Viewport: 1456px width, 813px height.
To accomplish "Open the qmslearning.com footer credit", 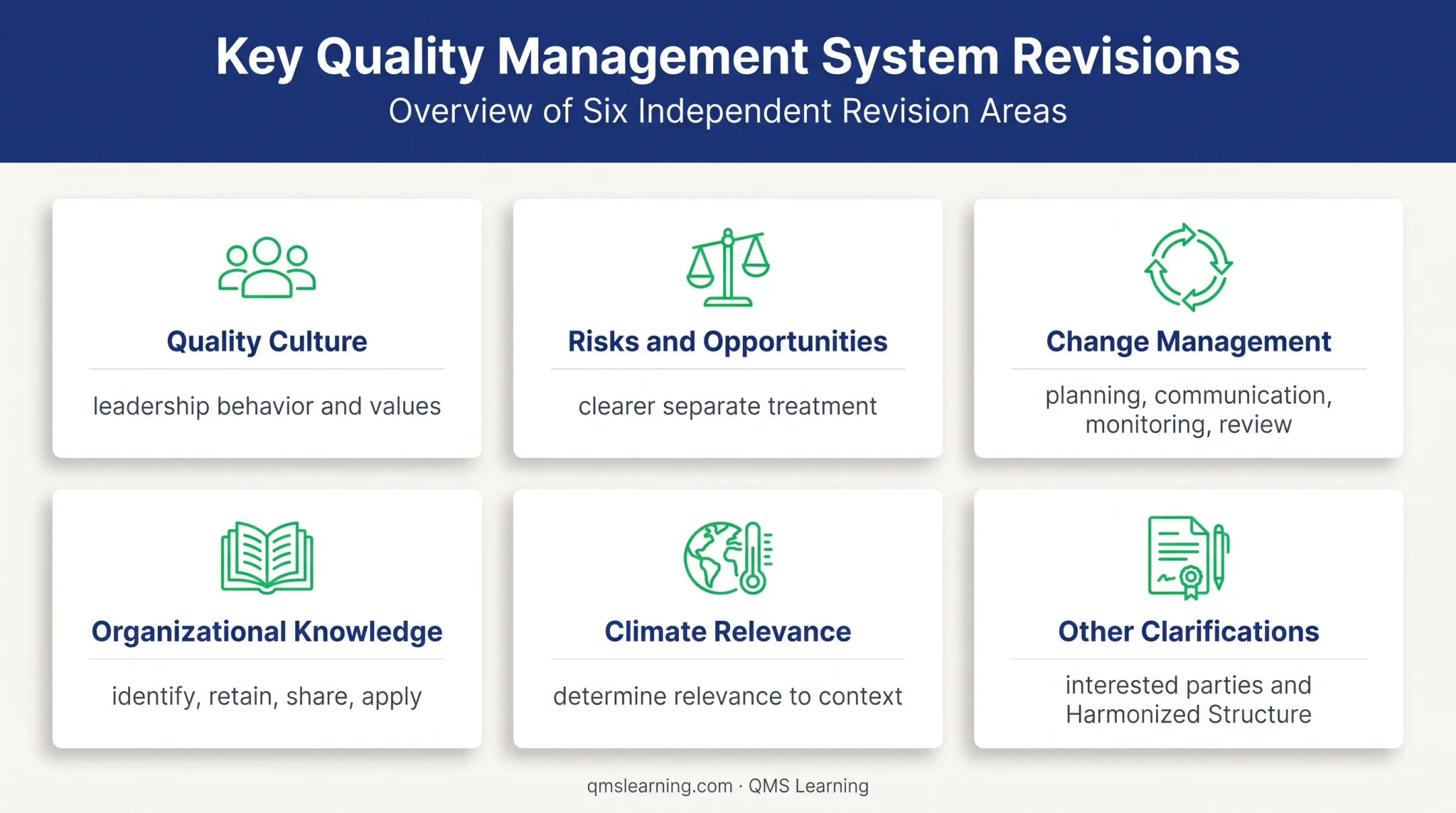I will 728,786.
